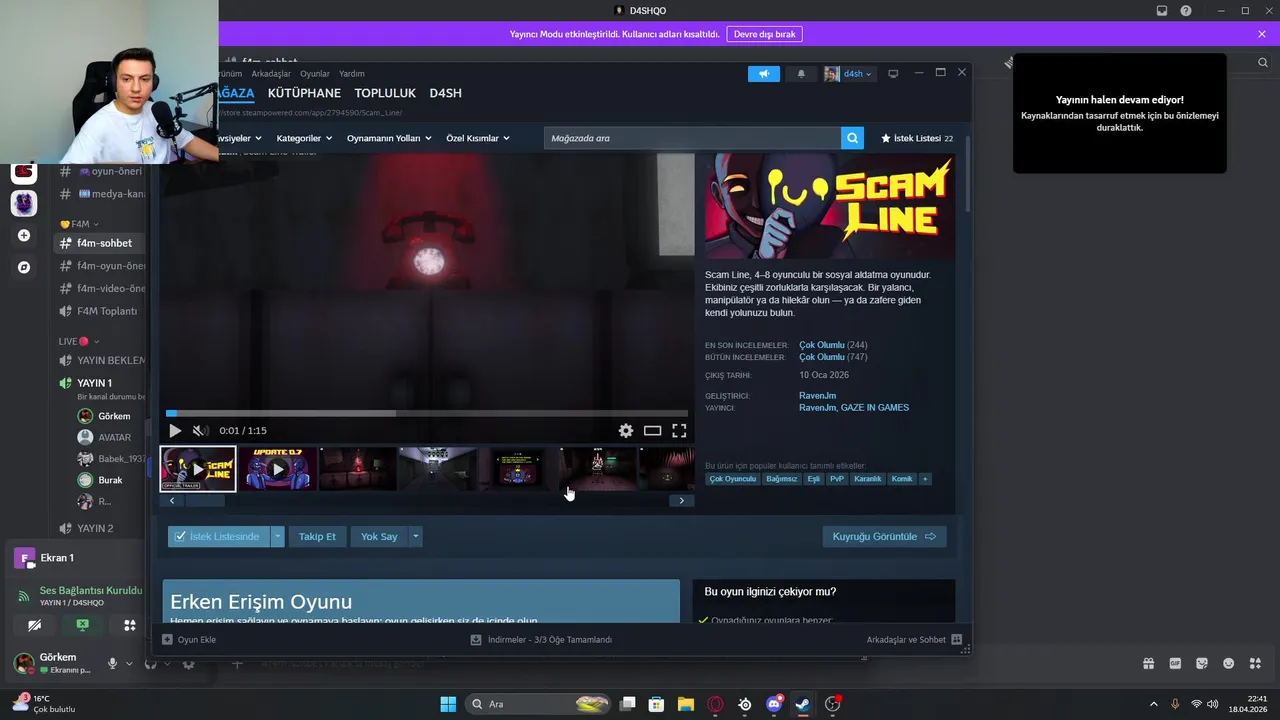Dismiss the Discord streamer mode banner
Viewport: 1280px width, 720px height.
click(1262, 34)
